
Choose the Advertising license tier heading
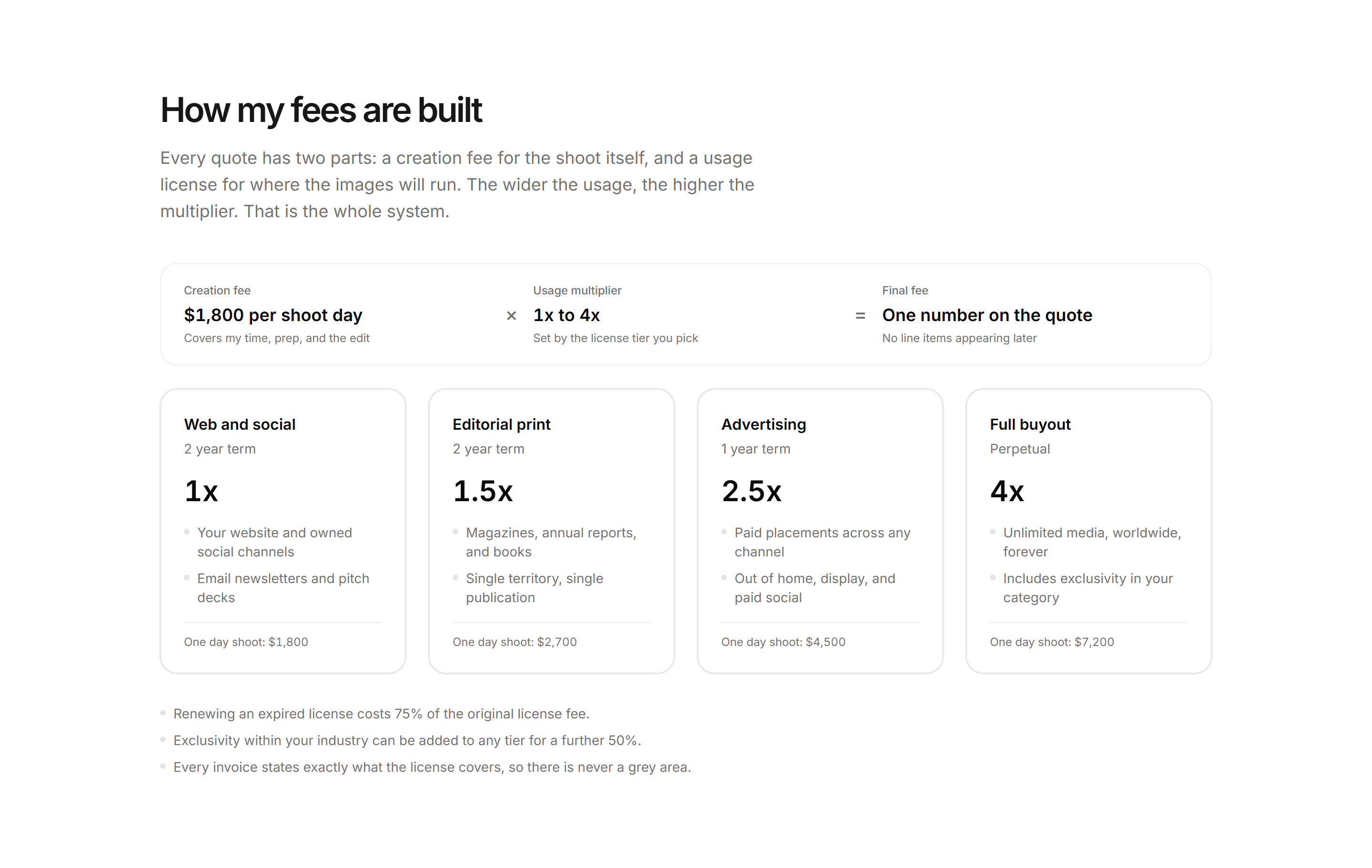click(x=764, y=424)
